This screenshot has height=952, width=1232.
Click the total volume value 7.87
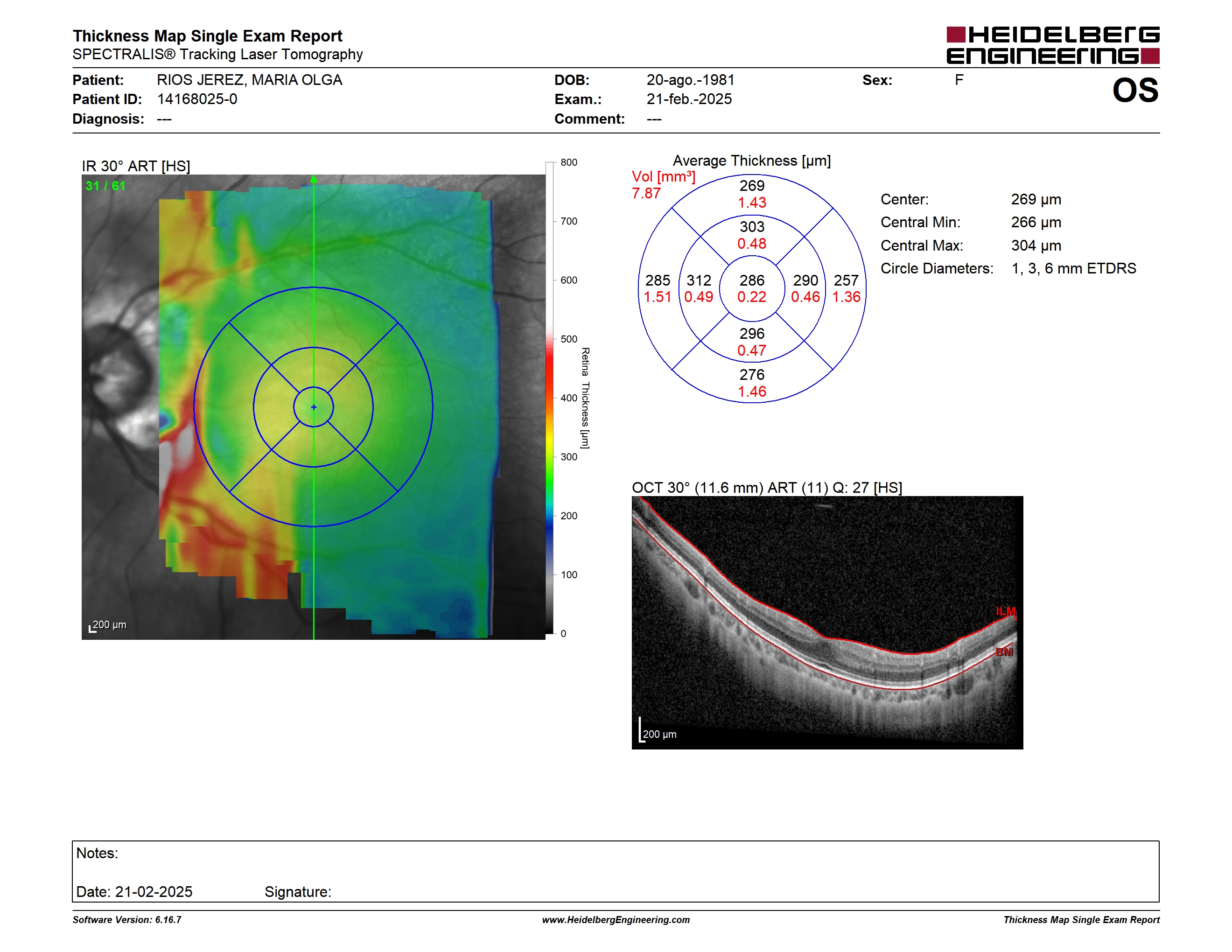point(646,194)
